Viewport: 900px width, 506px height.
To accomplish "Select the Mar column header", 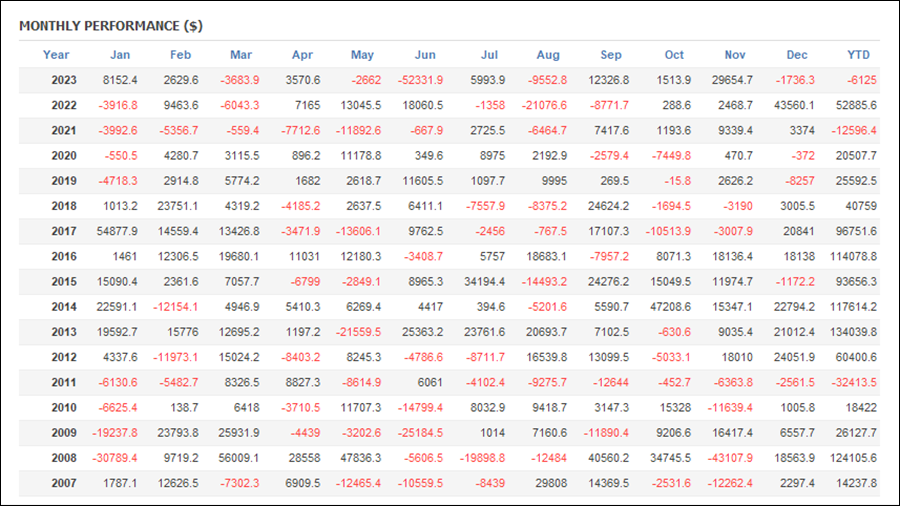I will point(241,55).
